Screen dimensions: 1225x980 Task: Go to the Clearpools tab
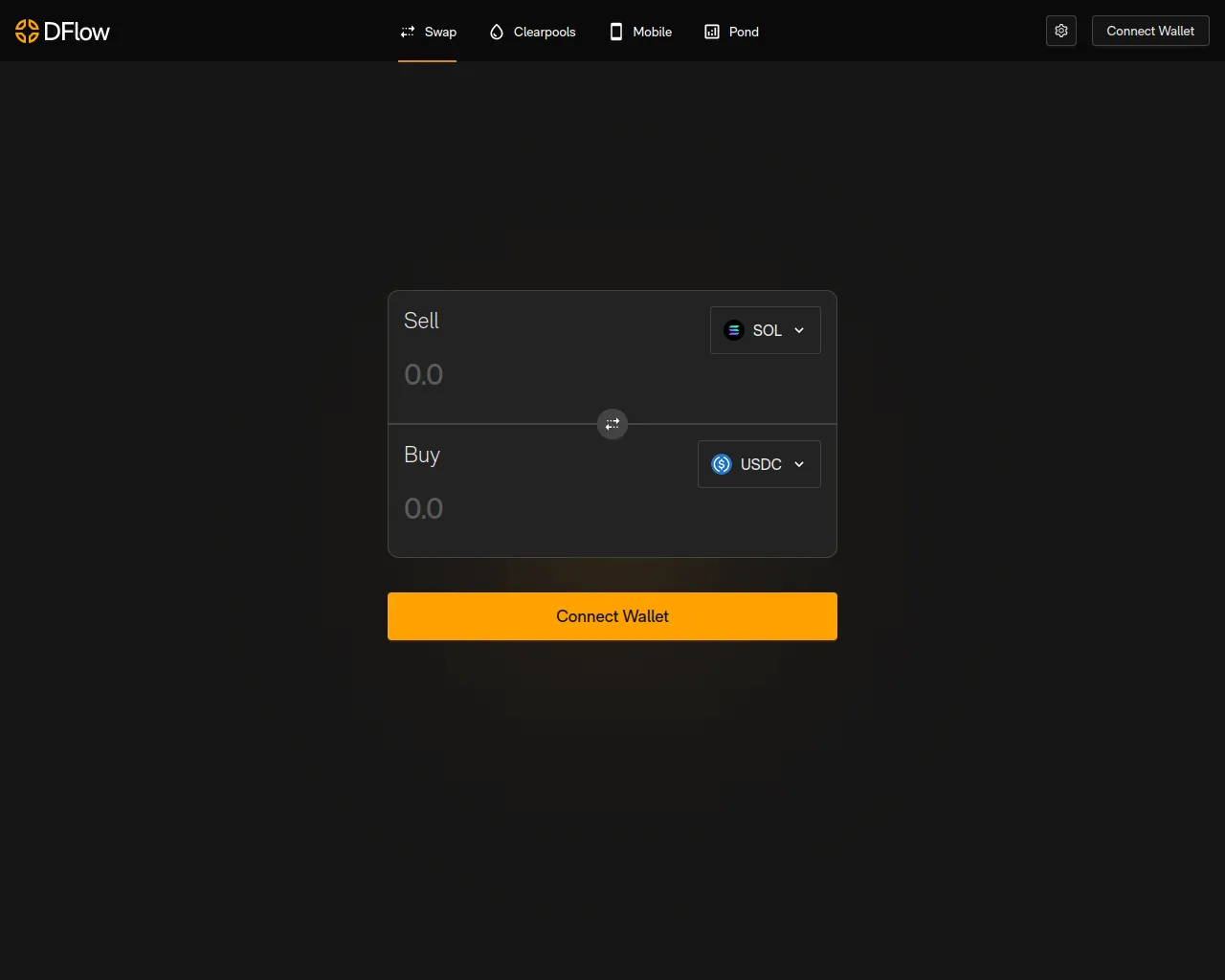(532, 32)
